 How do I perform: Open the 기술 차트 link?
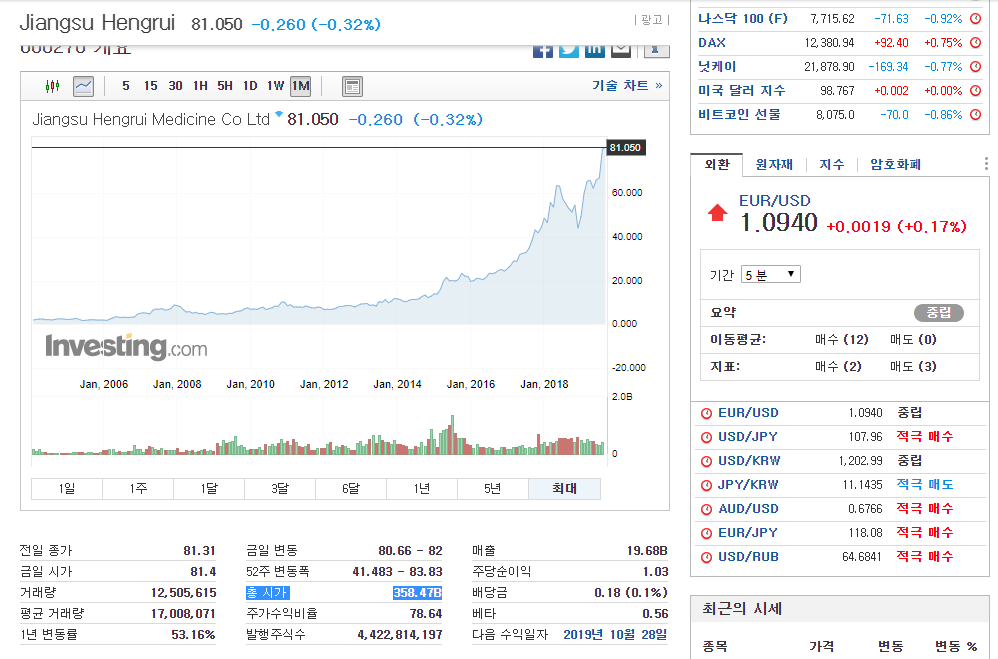(x=627, y=85)
